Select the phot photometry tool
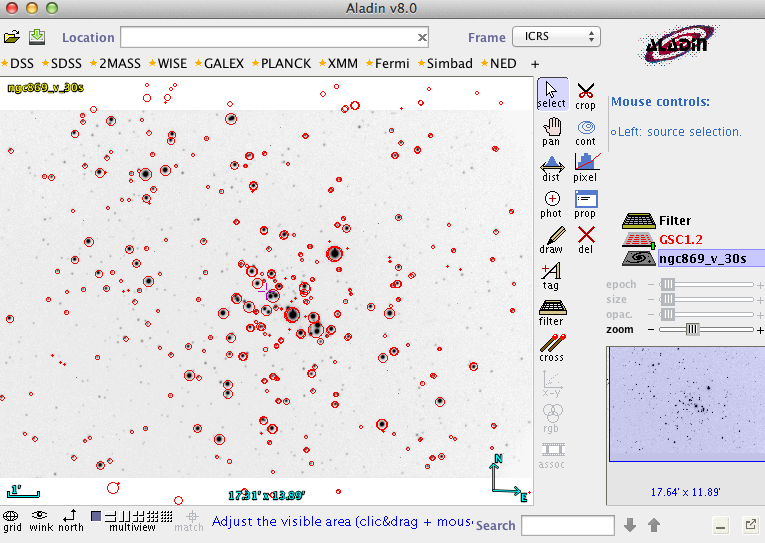Image resolution: width=765 pixels, height=543 pixels. pos(552,204)
